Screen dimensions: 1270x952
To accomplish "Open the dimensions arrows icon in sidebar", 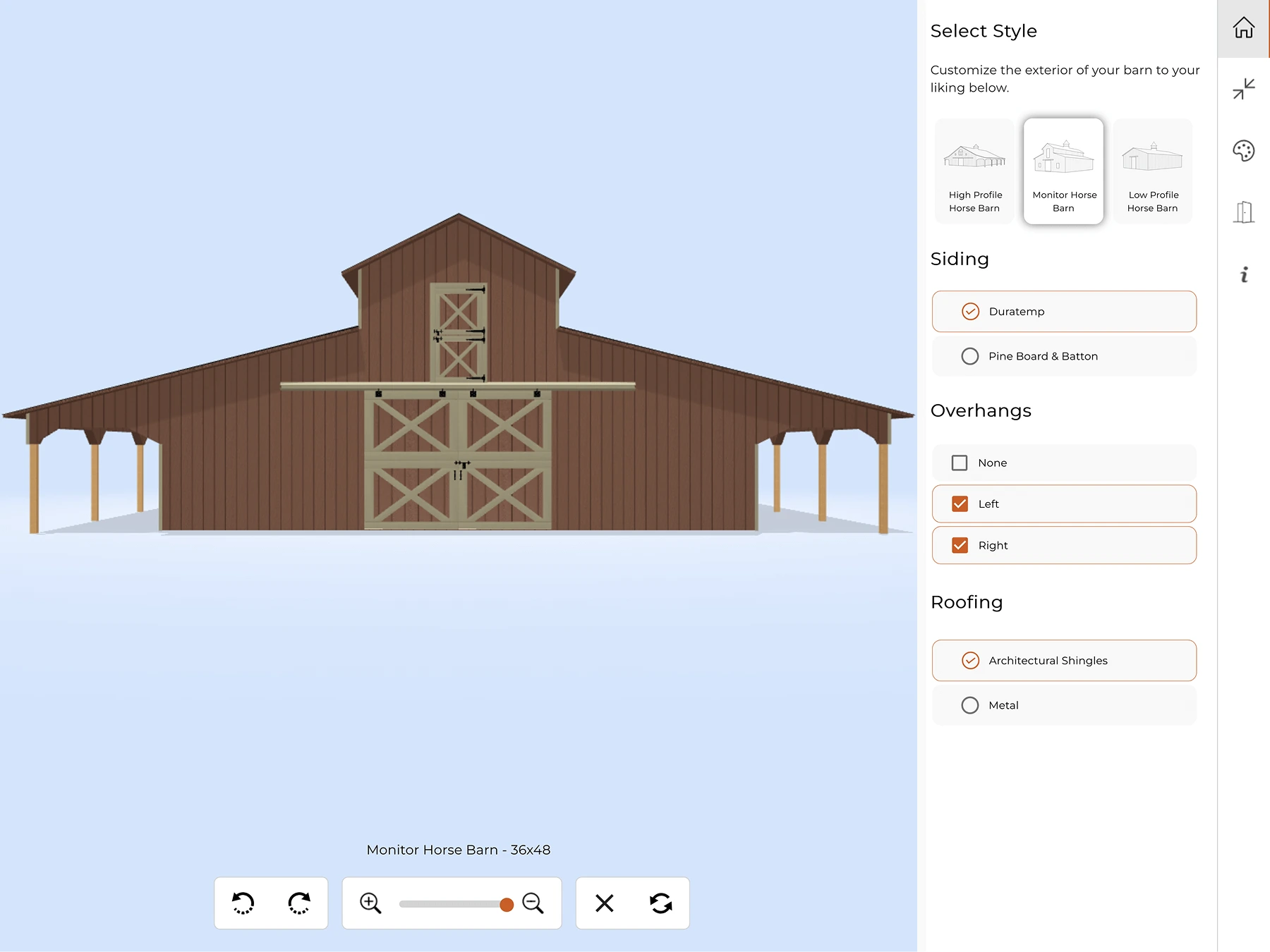I will [1243, 89].
